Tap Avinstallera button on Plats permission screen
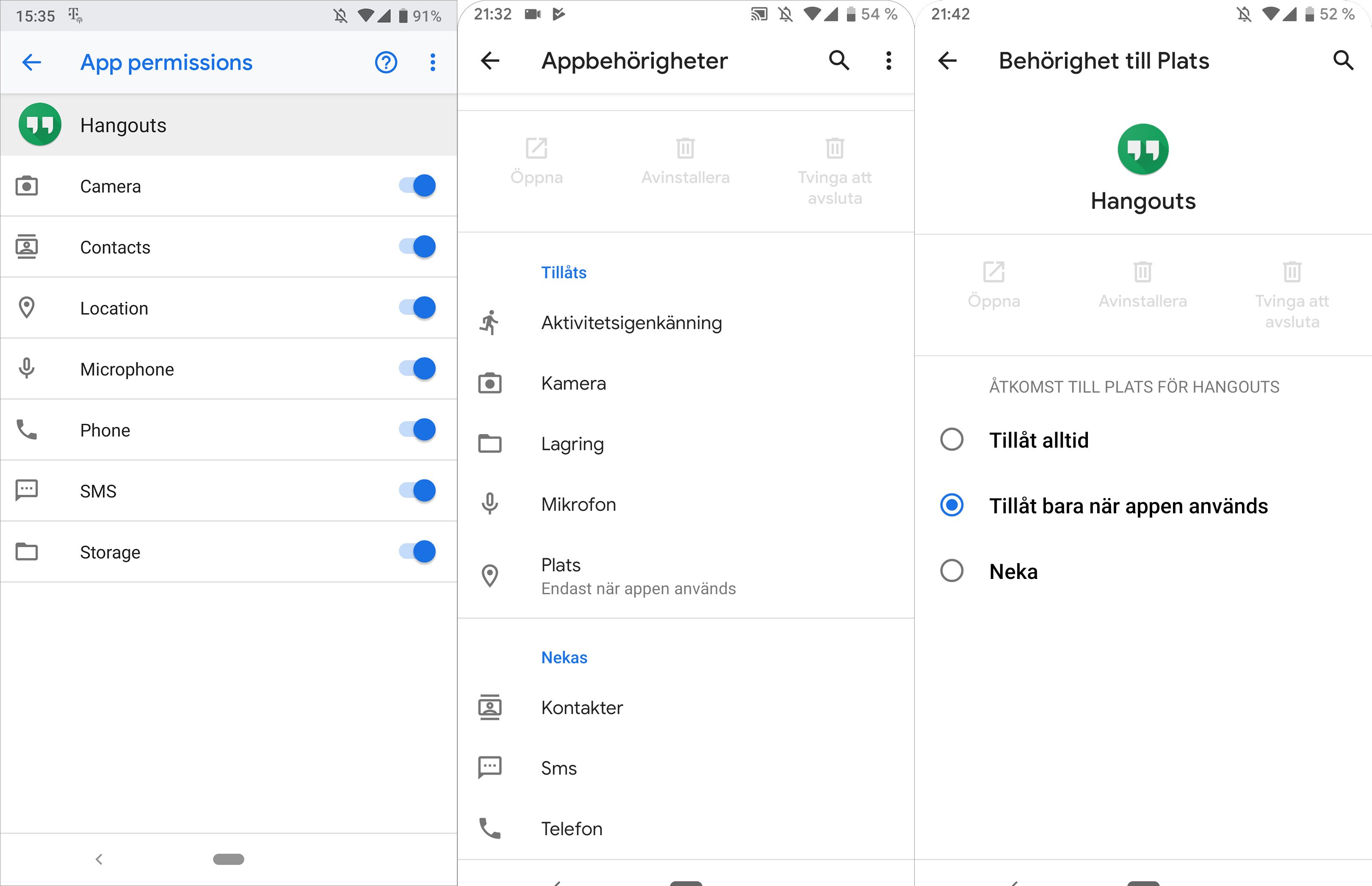 tap(1142, 285)
